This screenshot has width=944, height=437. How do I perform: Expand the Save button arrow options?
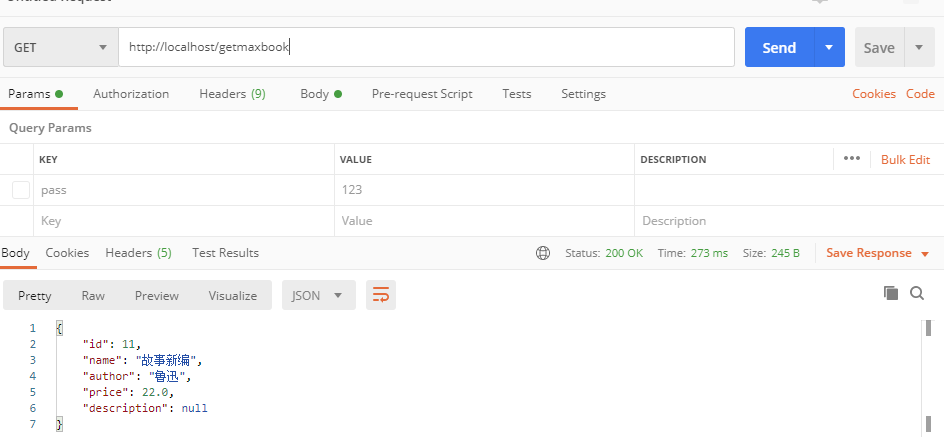(x=919, y=47)
